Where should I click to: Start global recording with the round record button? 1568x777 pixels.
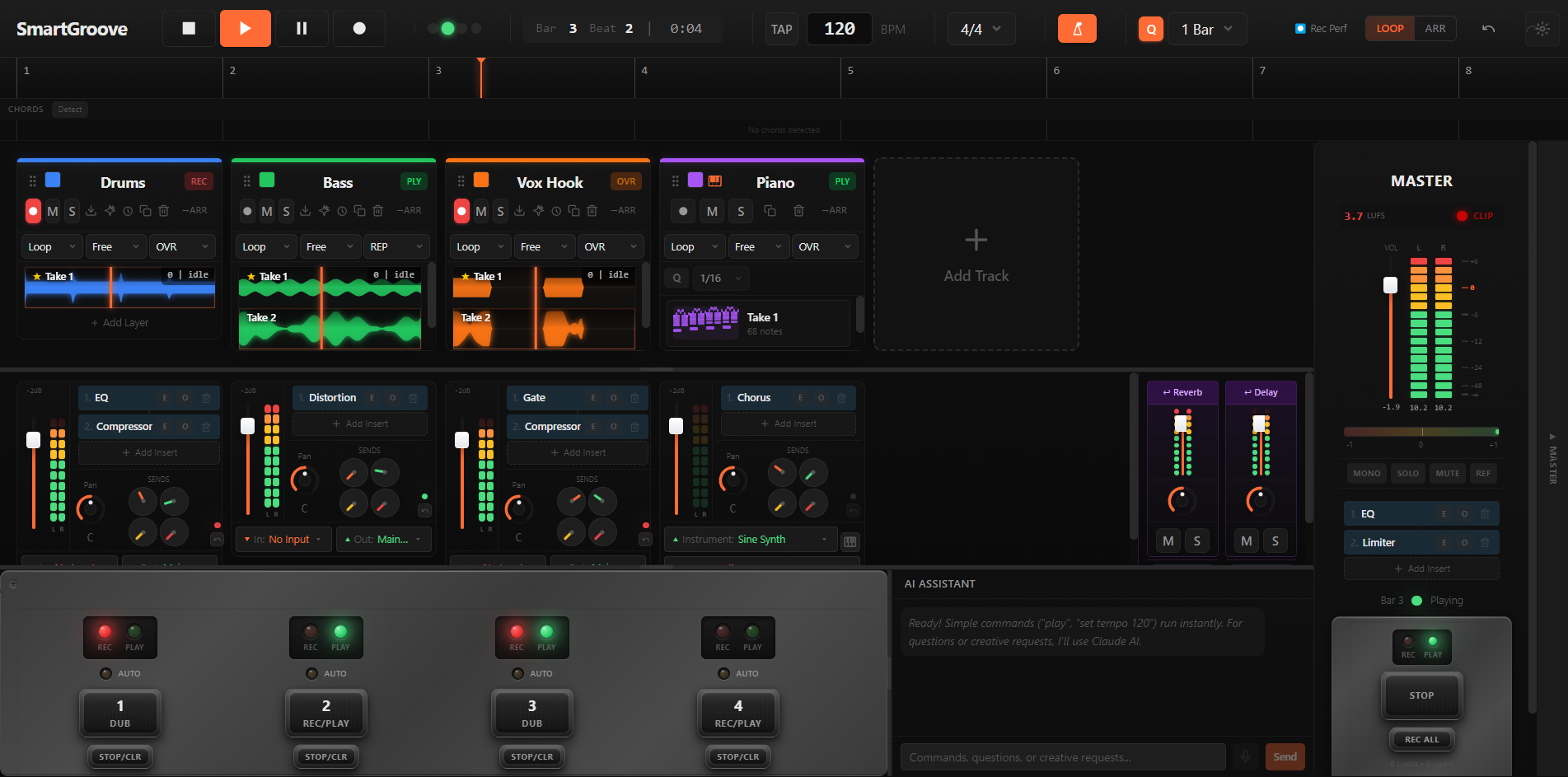tap(359, 28)
